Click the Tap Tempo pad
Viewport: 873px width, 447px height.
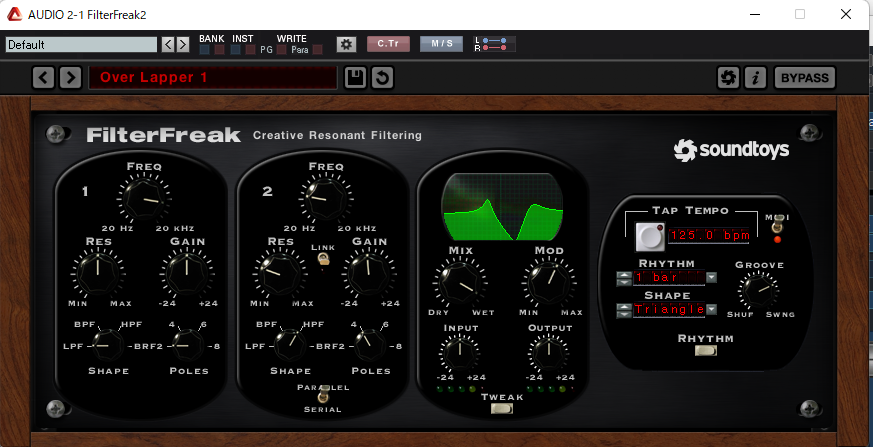tap(650, 237)
